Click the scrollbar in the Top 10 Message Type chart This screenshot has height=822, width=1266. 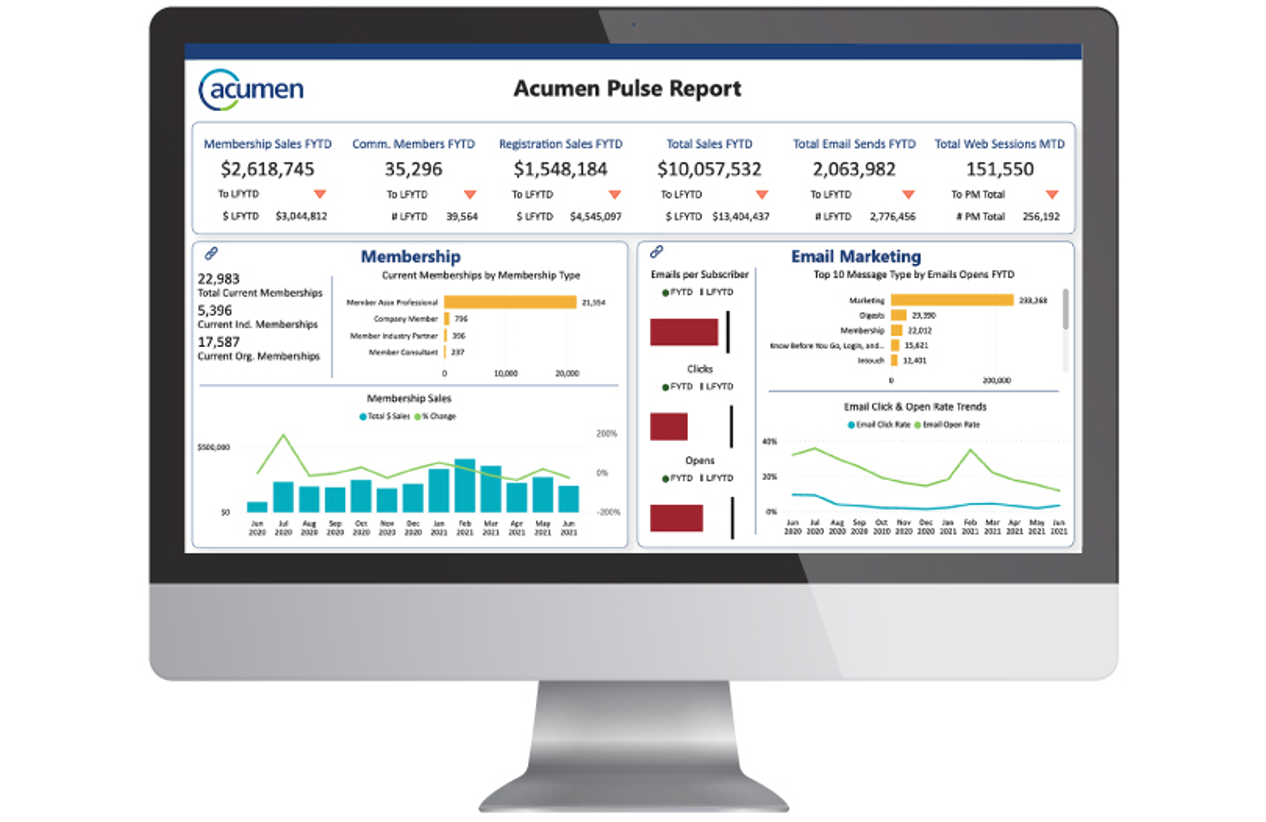click(x=1065, y=309)
